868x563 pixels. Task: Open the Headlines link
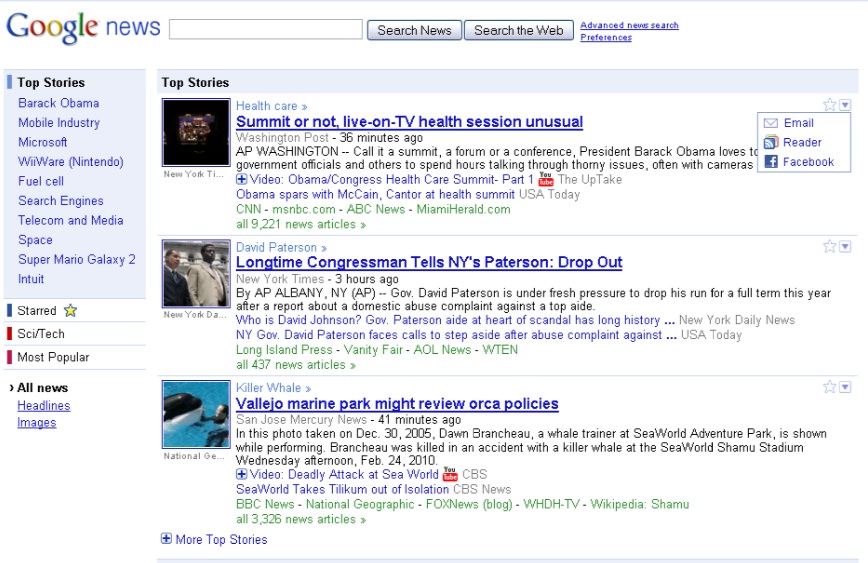click(44, 406)
